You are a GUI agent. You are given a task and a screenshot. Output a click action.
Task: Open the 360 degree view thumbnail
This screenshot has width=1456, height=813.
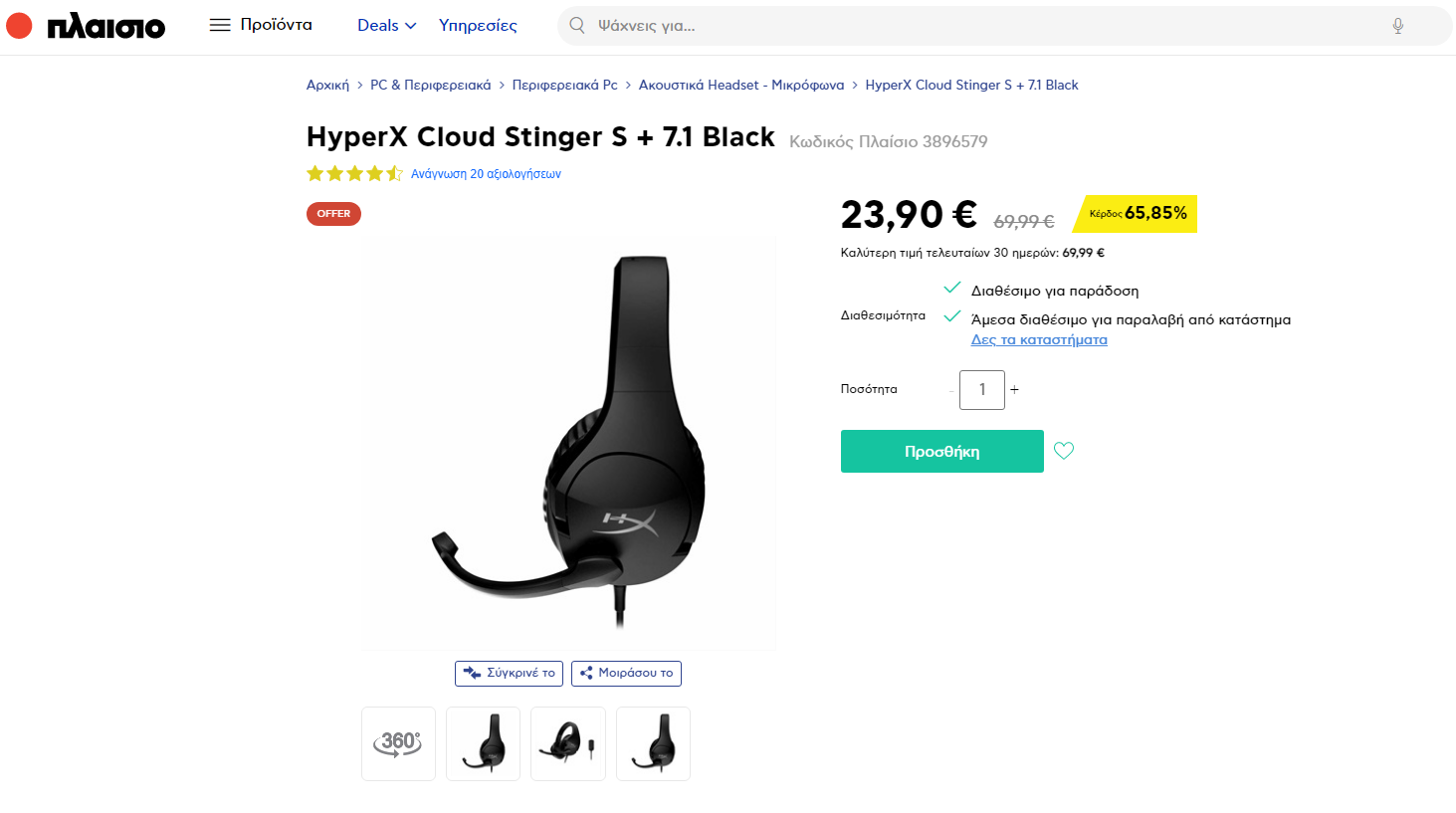click(x=399, y=743)
